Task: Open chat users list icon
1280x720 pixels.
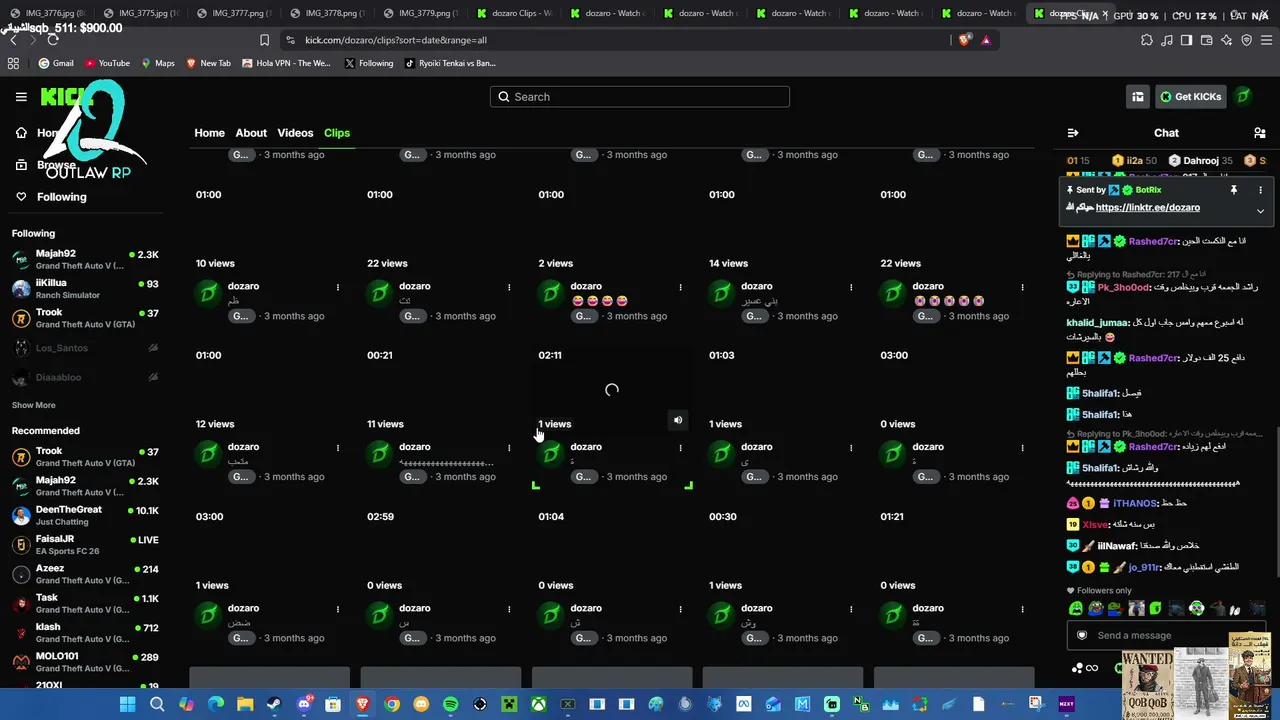Action: (x=1259, y=133)
